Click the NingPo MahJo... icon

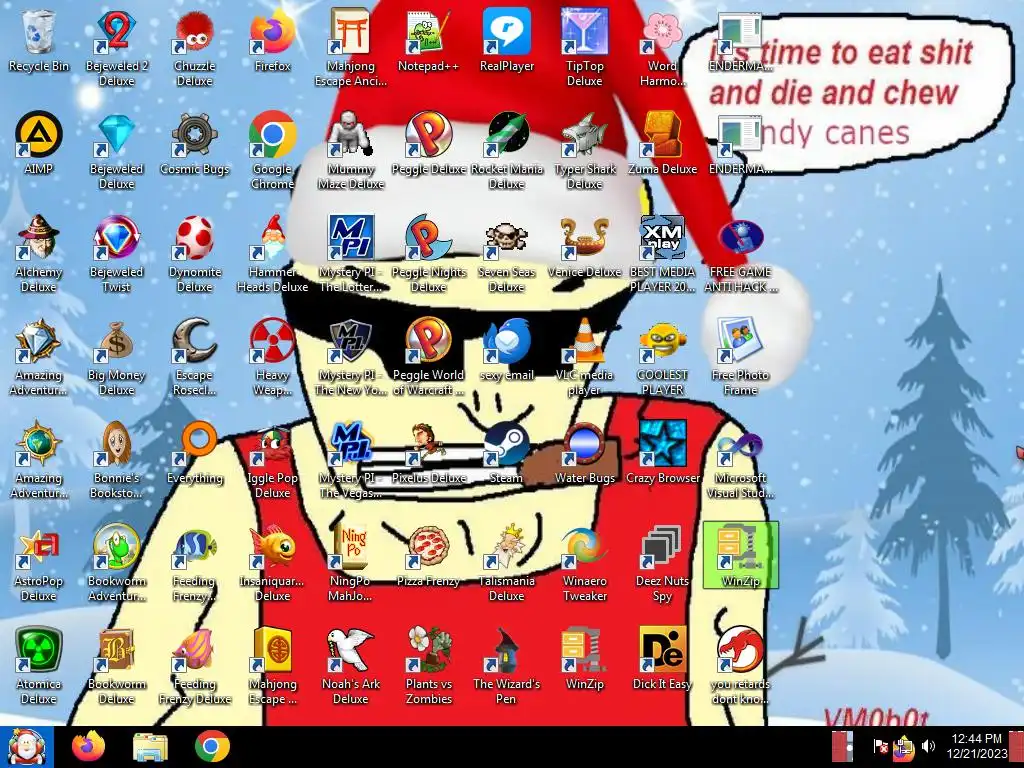pyautogui.click(x=351, y=564)
